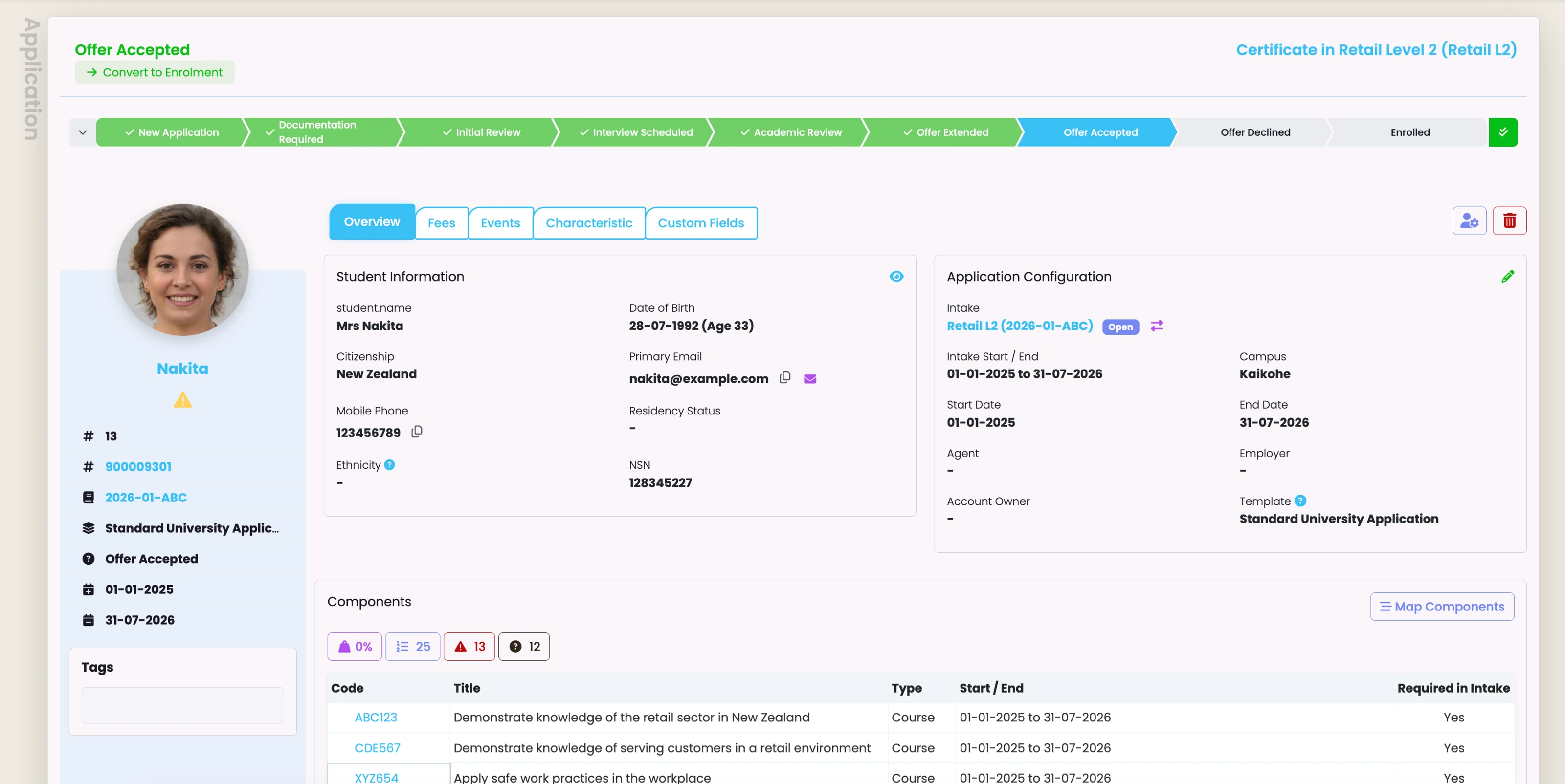Open the Custom Fields tab

(700, 223)
